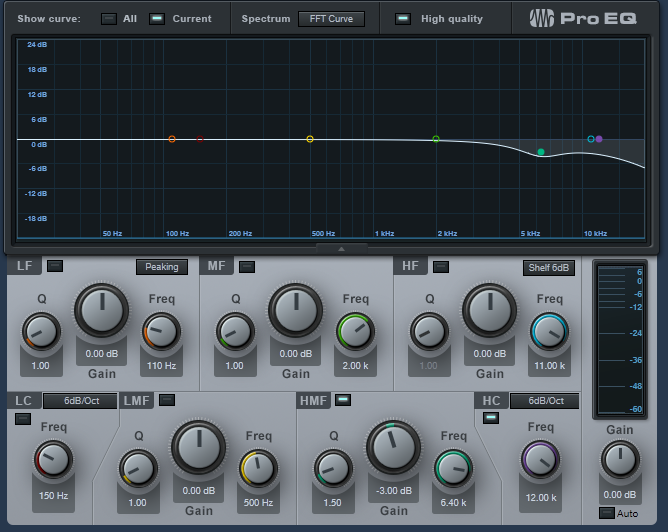
Task: Click the LF gain 0.00 dB field
Action: [101, 354]
